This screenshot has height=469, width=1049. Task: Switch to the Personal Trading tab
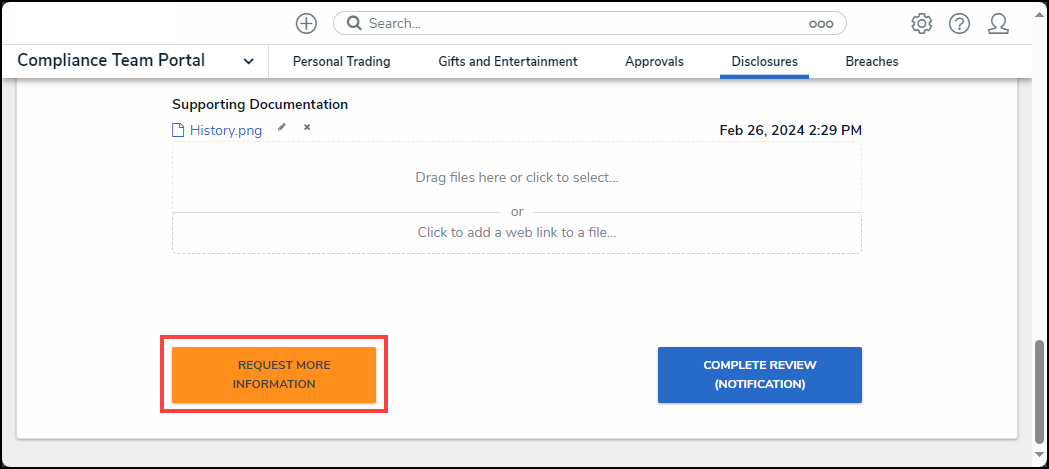tap(341, 61)
